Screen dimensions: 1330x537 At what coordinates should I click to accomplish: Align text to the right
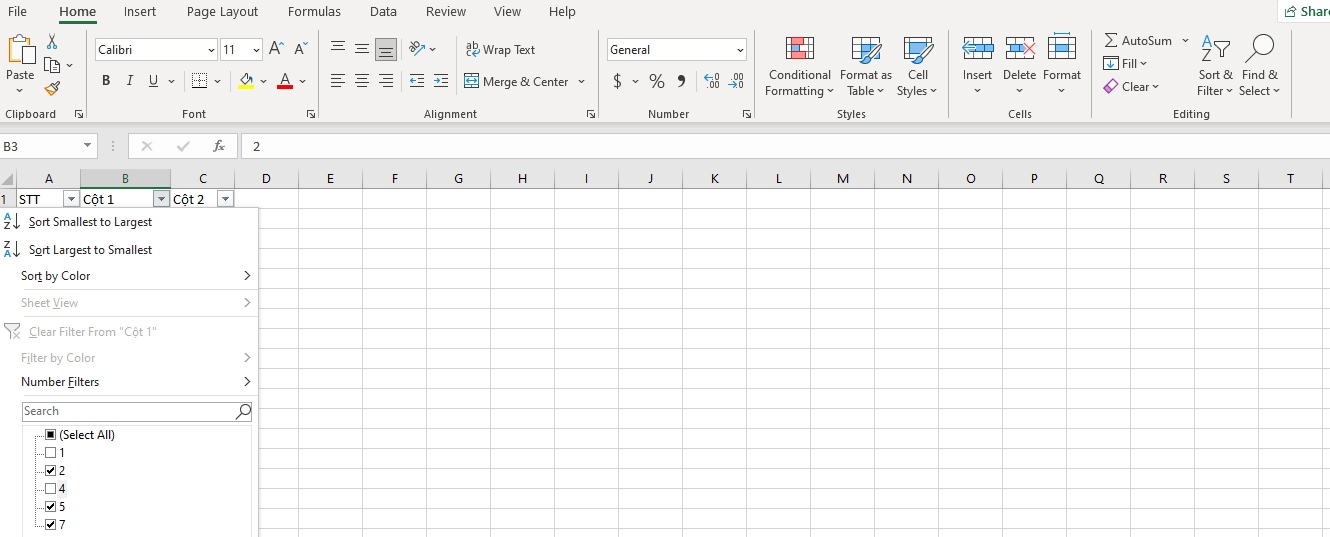386,81
